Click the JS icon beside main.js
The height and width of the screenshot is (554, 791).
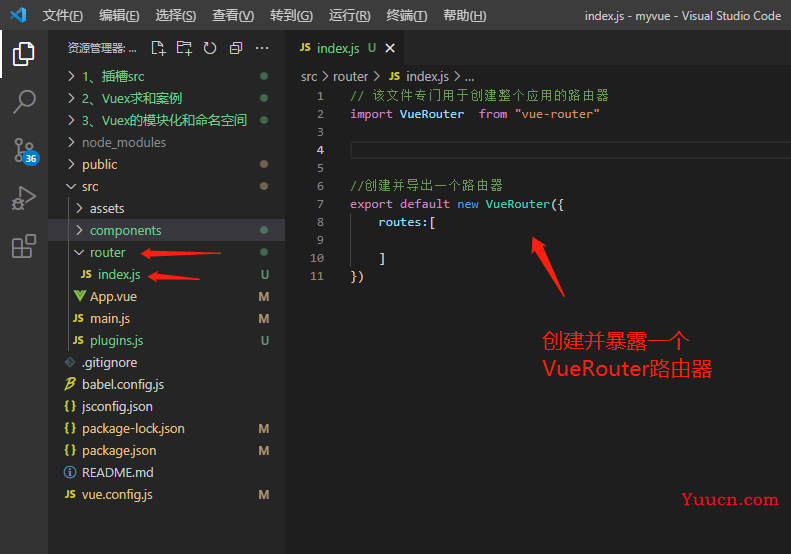coord(78,318)
